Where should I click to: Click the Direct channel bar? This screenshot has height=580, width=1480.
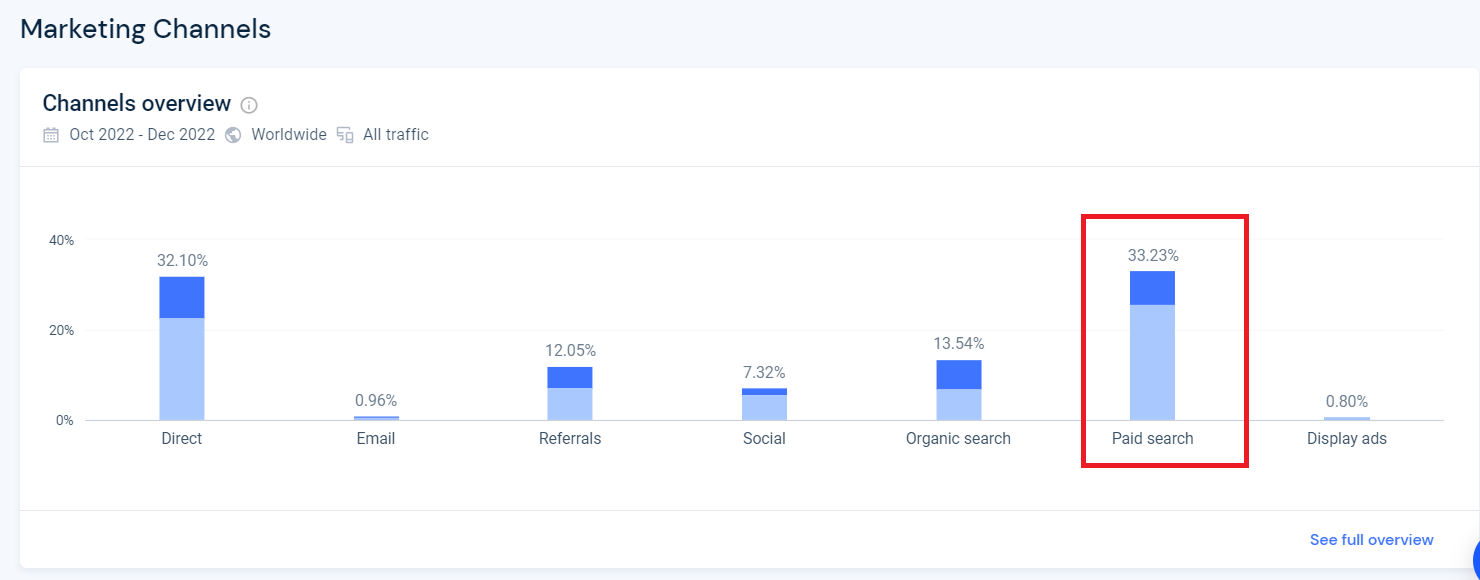point(182,348)
